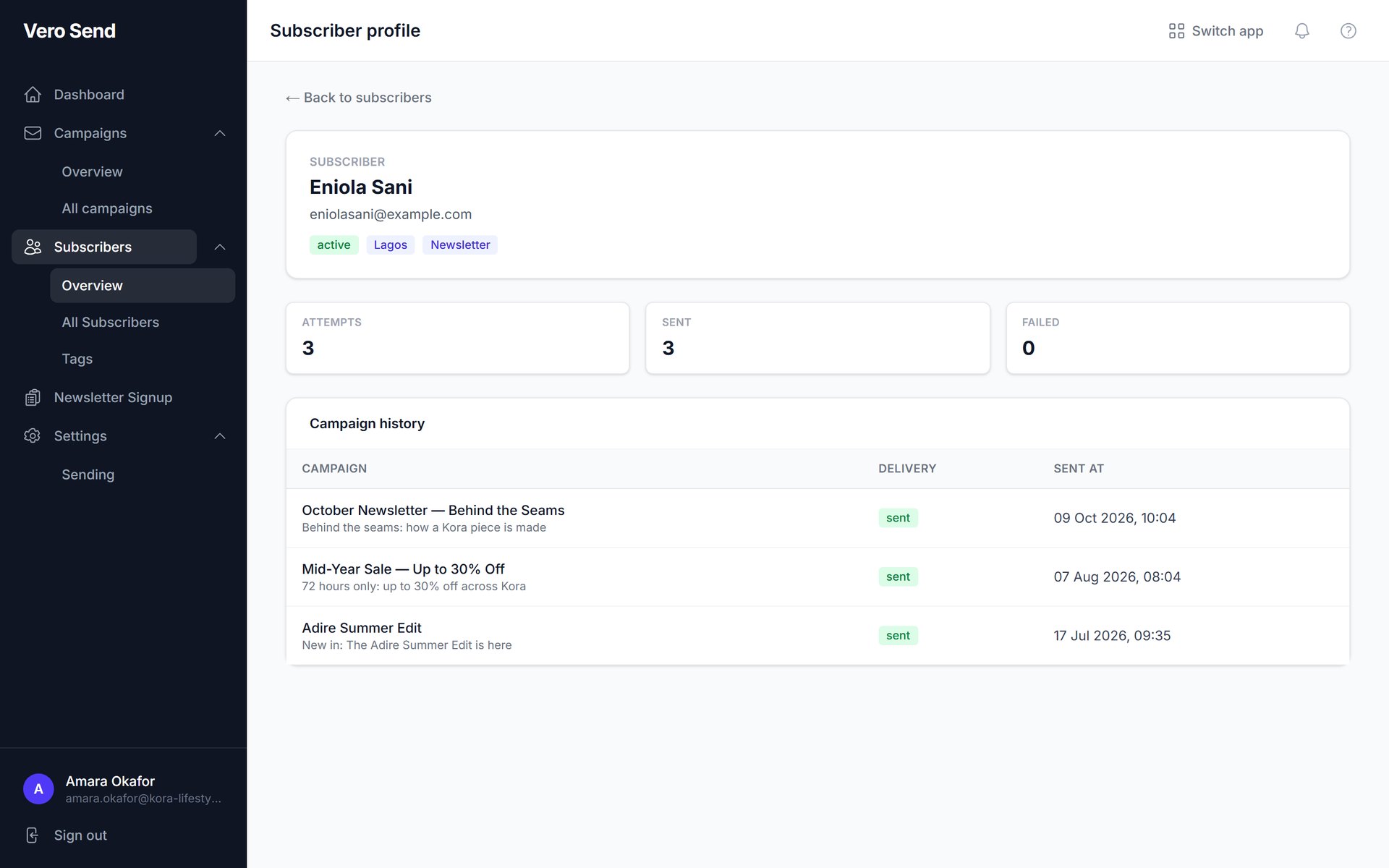
Task: Collapse the Settings section chevron
Action: point(220,436)
